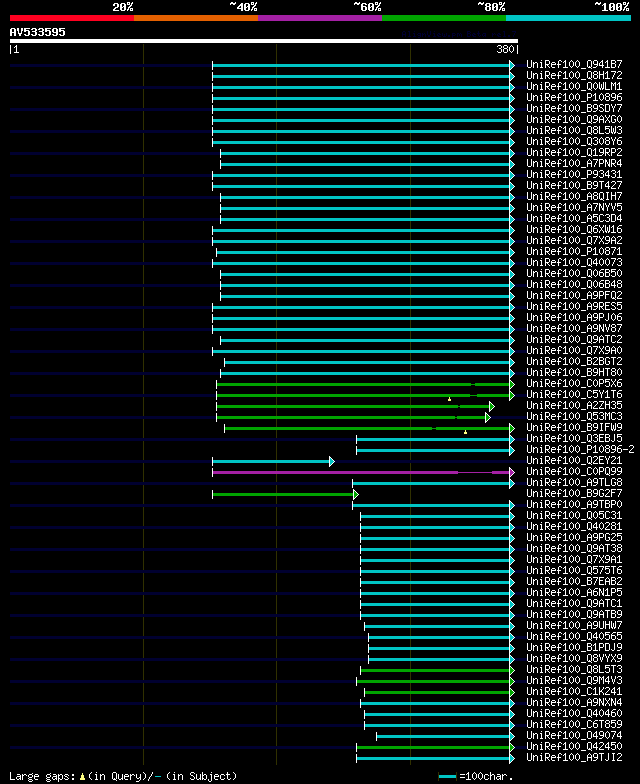
Task: Open the UniRef100_B9G2F7 label
Action: pos(574,494)
